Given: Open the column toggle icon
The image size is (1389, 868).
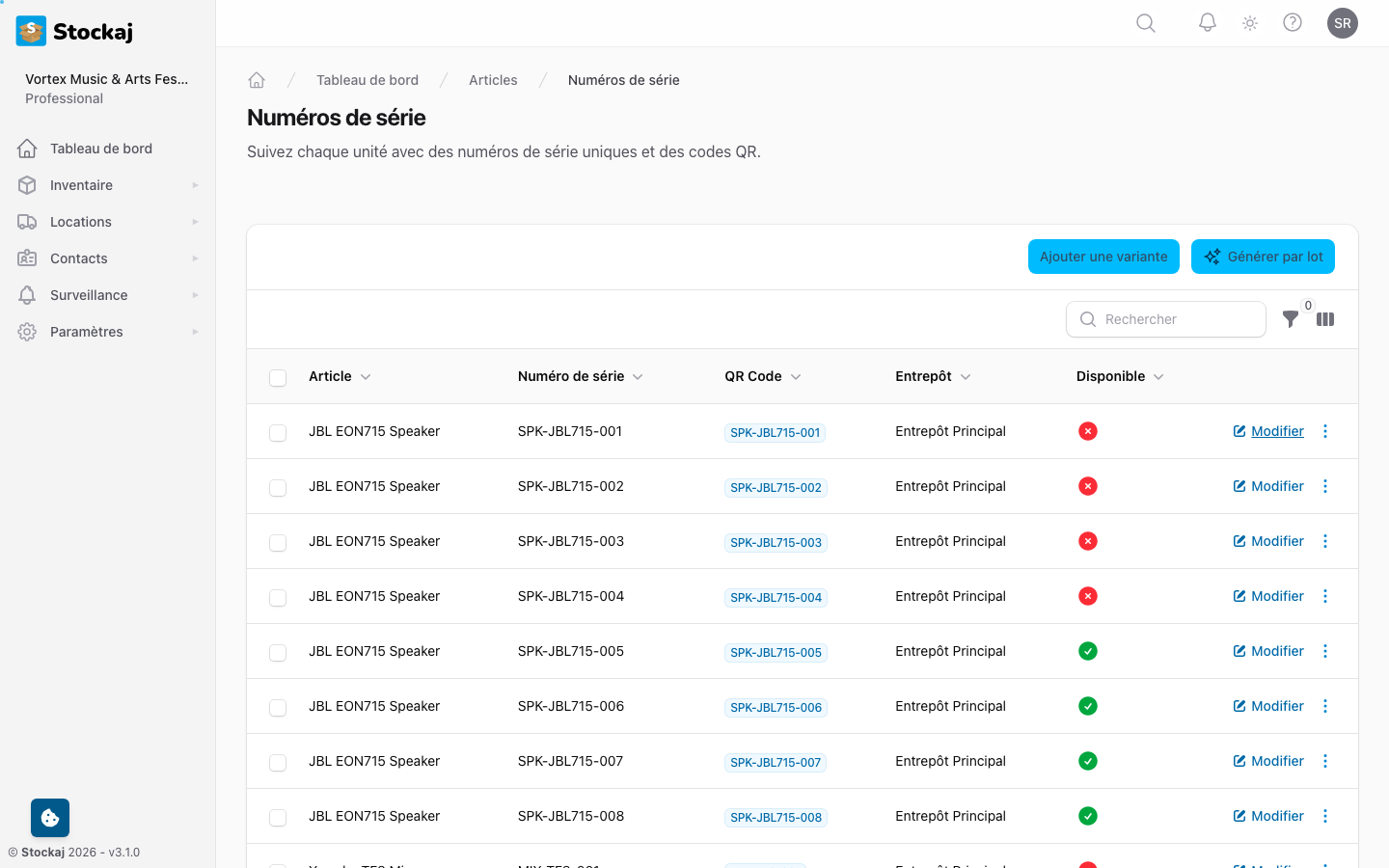Looking at the screenshot, I should click(x=1325, y=319).
